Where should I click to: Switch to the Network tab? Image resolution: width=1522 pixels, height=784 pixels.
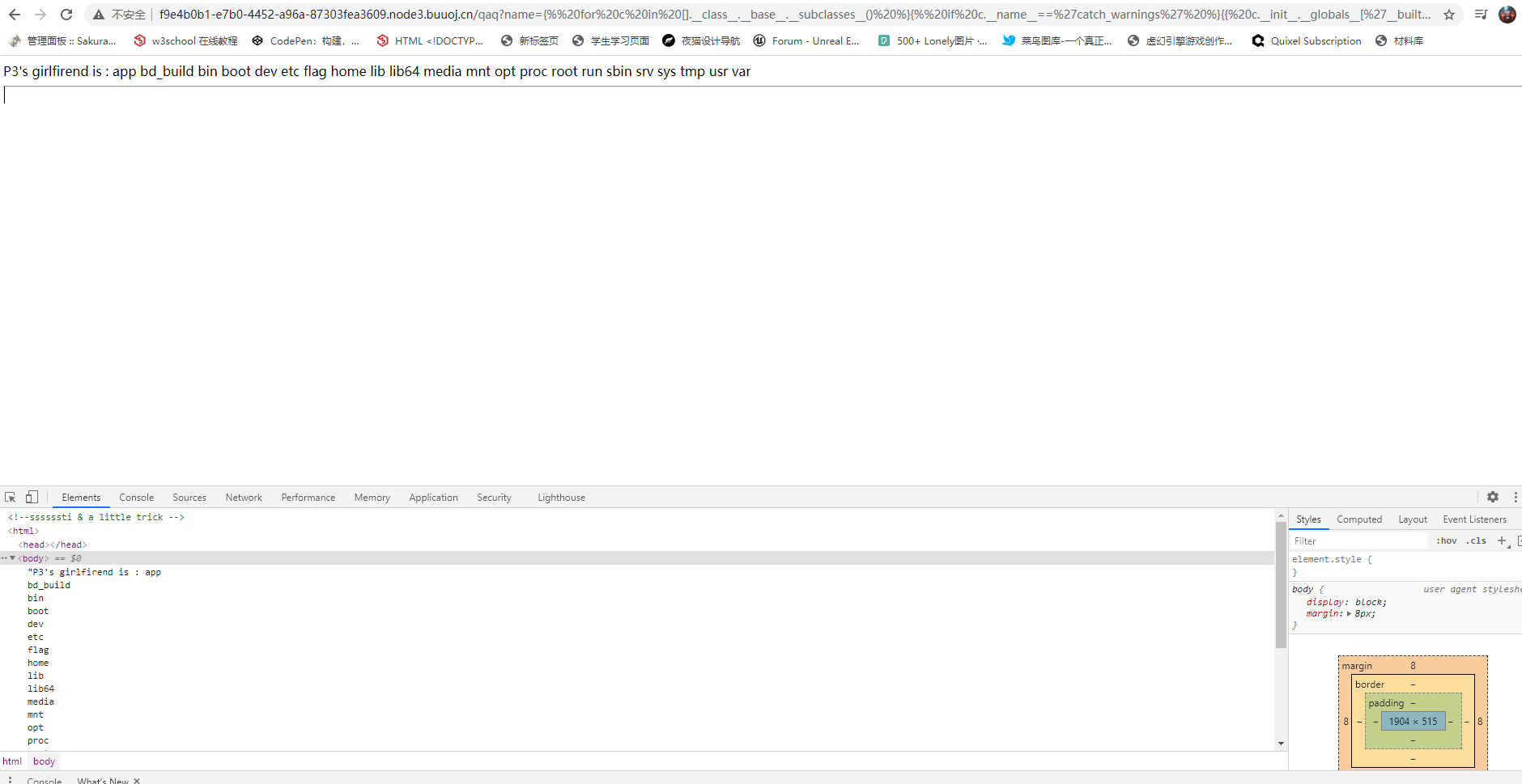[x=244, y=498]
